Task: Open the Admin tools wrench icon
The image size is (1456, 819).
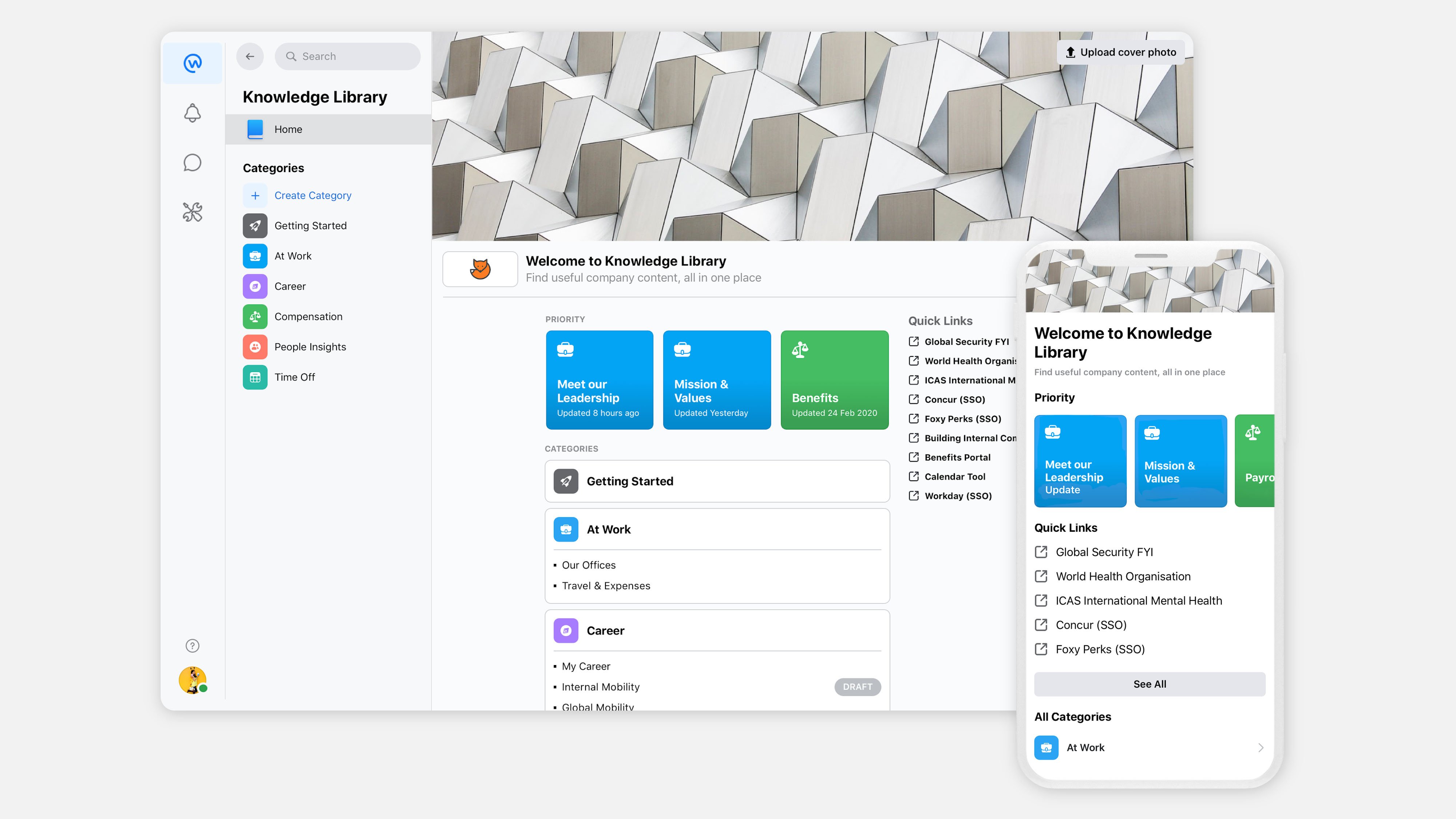Action: tap(192, 212)
